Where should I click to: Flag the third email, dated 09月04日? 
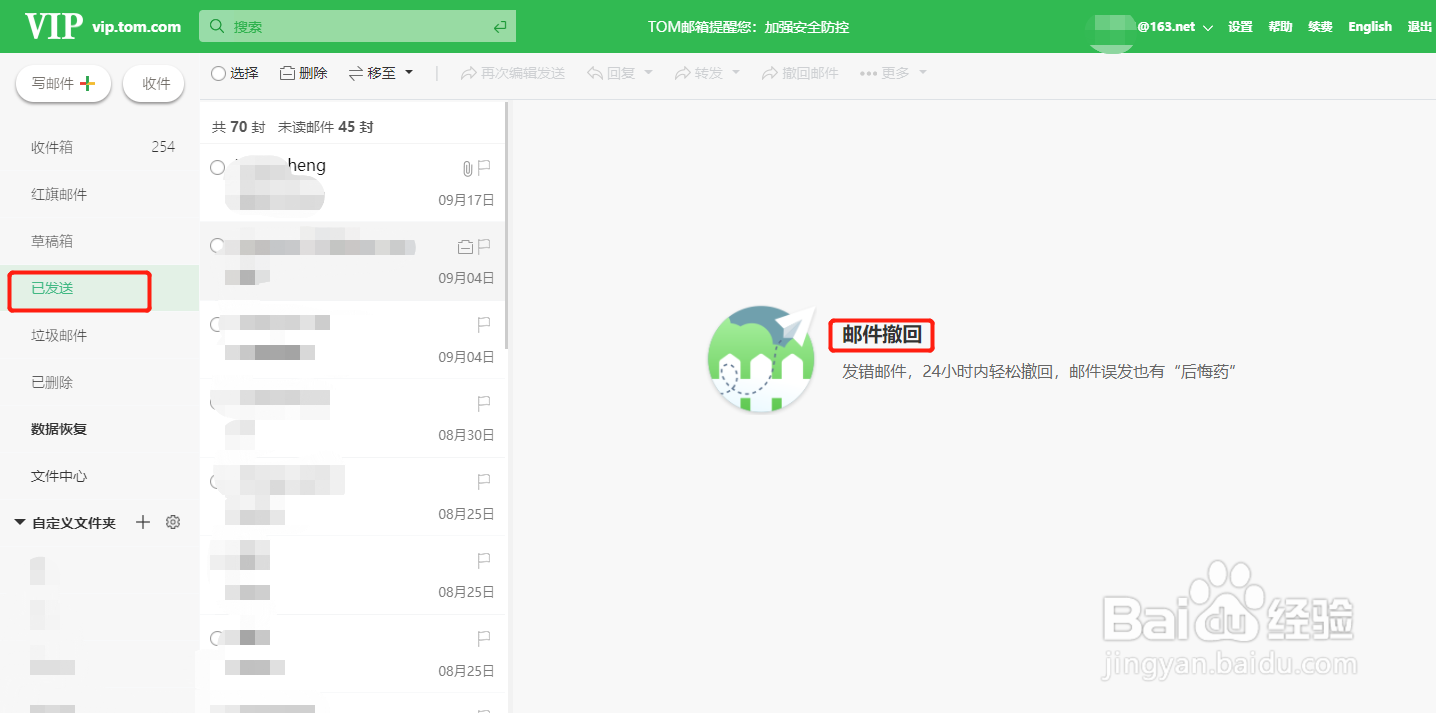coord(484,324)
